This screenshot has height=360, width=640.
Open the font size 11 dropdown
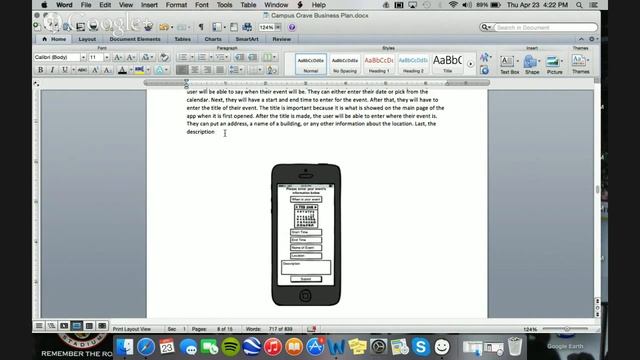(x=107, y=57)
